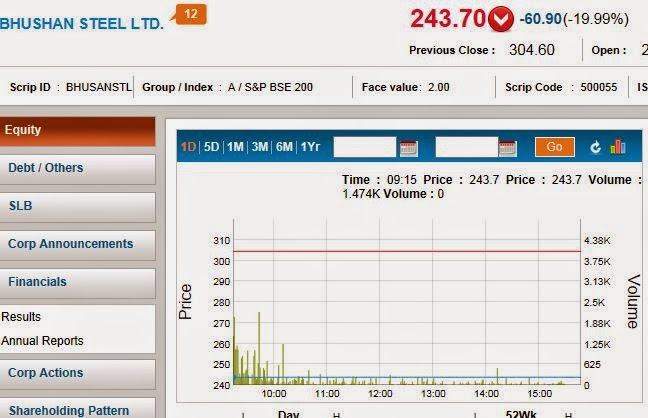Viewport: 648px width, 418px height.
Task: Click the 270 price axis label
Action: point(222,323)
